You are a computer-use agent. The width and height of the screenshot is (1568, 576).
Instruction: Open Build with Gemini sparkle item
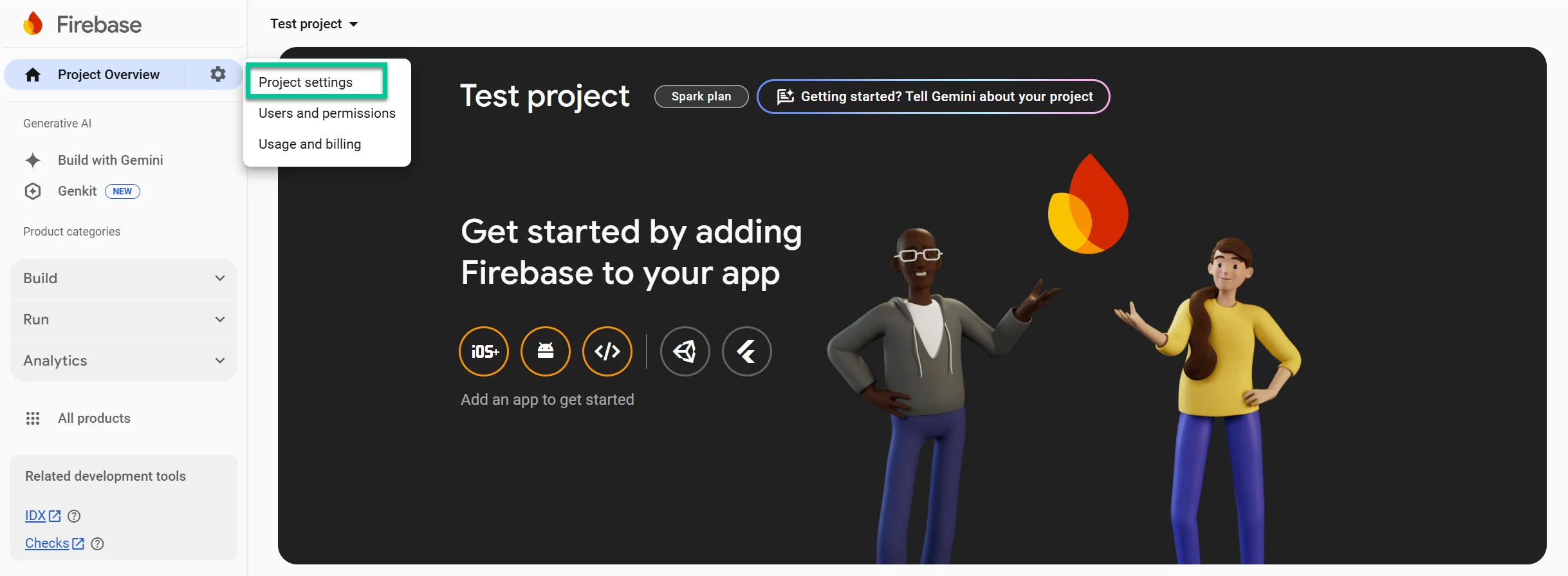click(110, 160)
